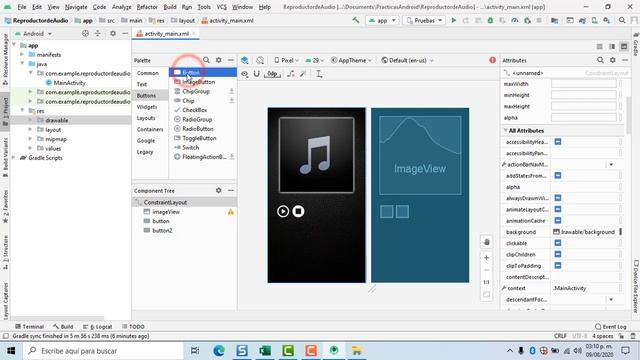Image resolution: width=640 pixels, height=360 pixels.
Task: Click the default margins 0dp button
Action: point(272,74)
